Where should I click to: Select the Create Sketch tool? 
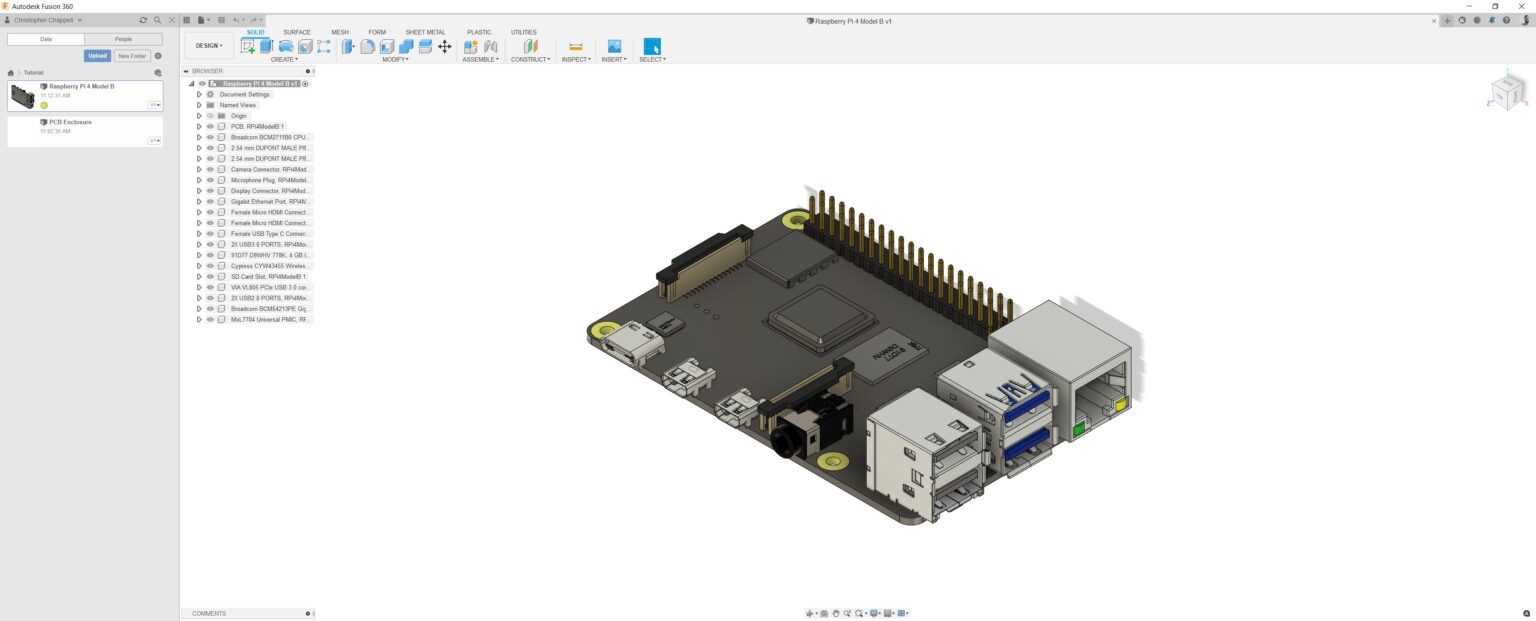(x=248, y=46)
